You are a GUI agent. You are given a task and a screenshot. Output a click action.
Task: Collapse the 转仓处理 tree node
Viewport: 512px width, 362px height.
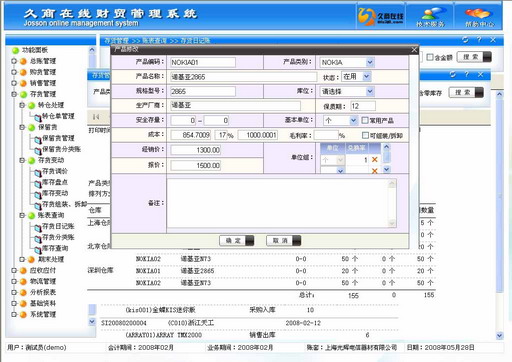pos(22,105)
